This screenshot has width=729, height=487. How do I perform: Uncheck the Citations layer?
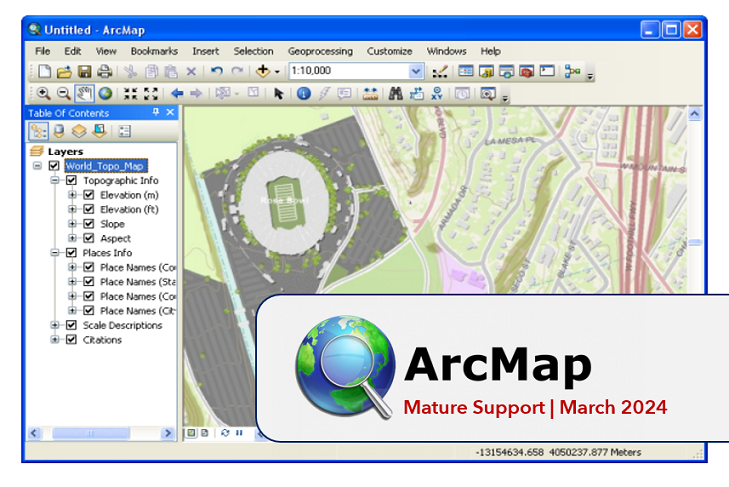click(71, 340)
